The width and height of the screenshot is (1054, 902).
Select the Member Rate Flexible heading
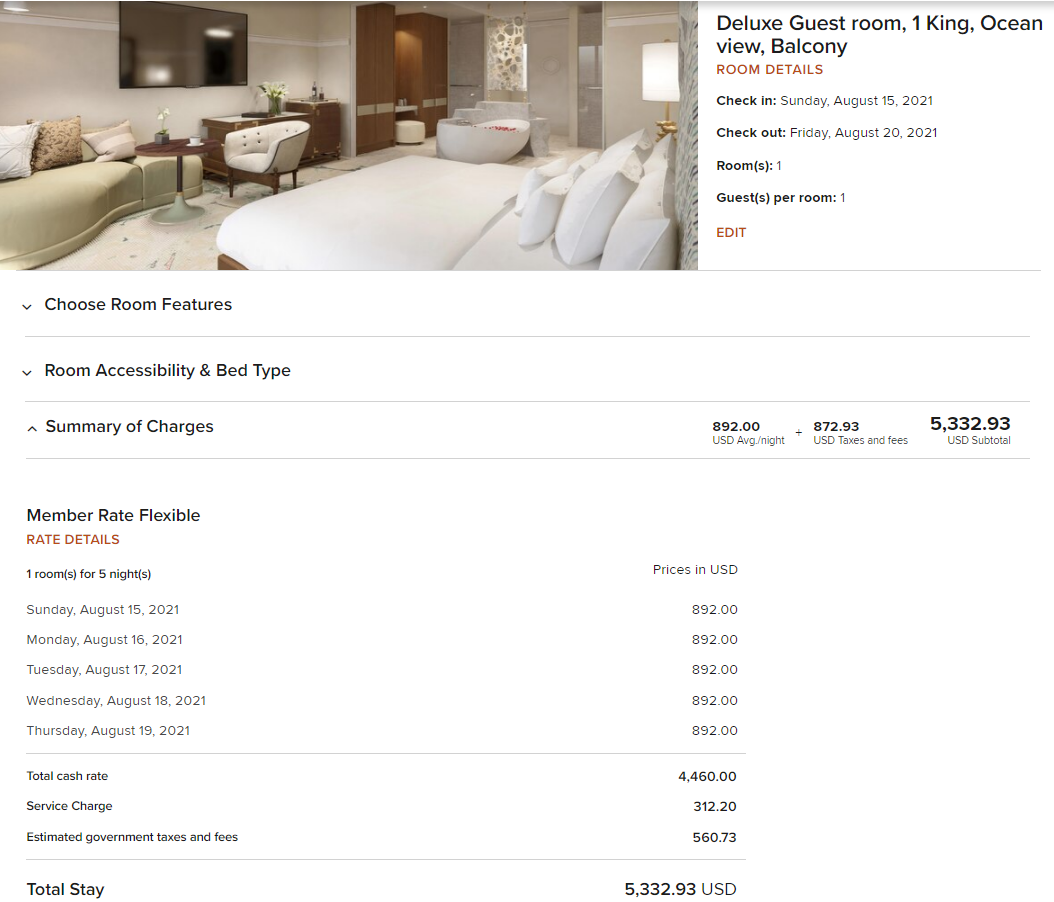(x=113, y=515)
